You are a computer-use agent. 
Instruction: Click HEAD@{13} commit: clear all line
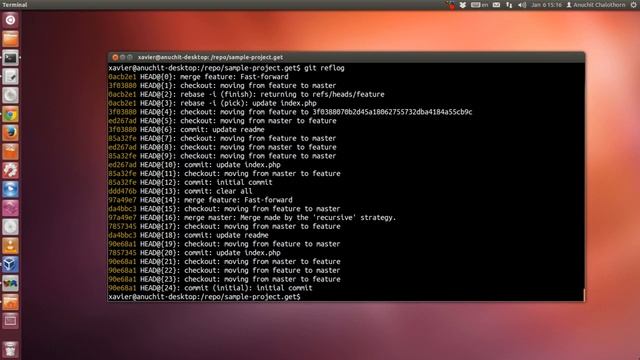coord(180,191)
